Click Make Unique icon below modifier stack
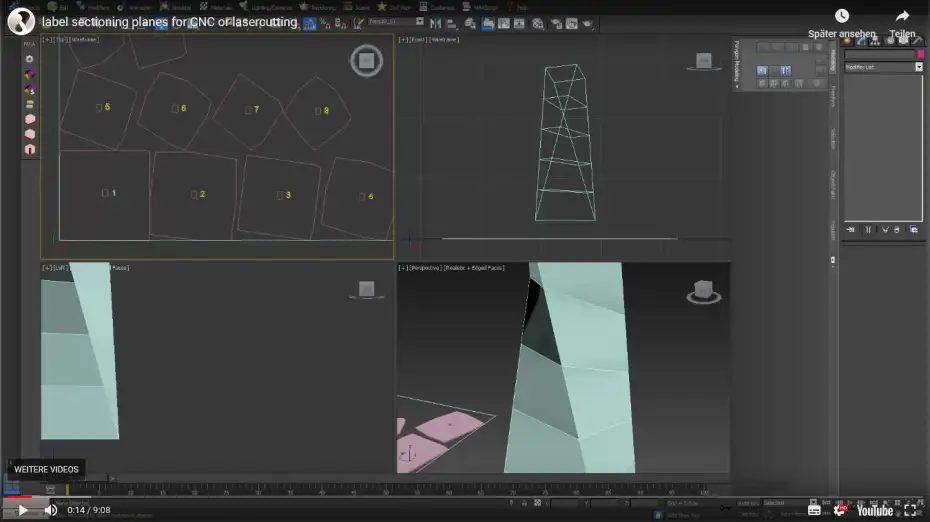Image resolution: width=930 pixels, height=522 pixels. coord(885,230)
